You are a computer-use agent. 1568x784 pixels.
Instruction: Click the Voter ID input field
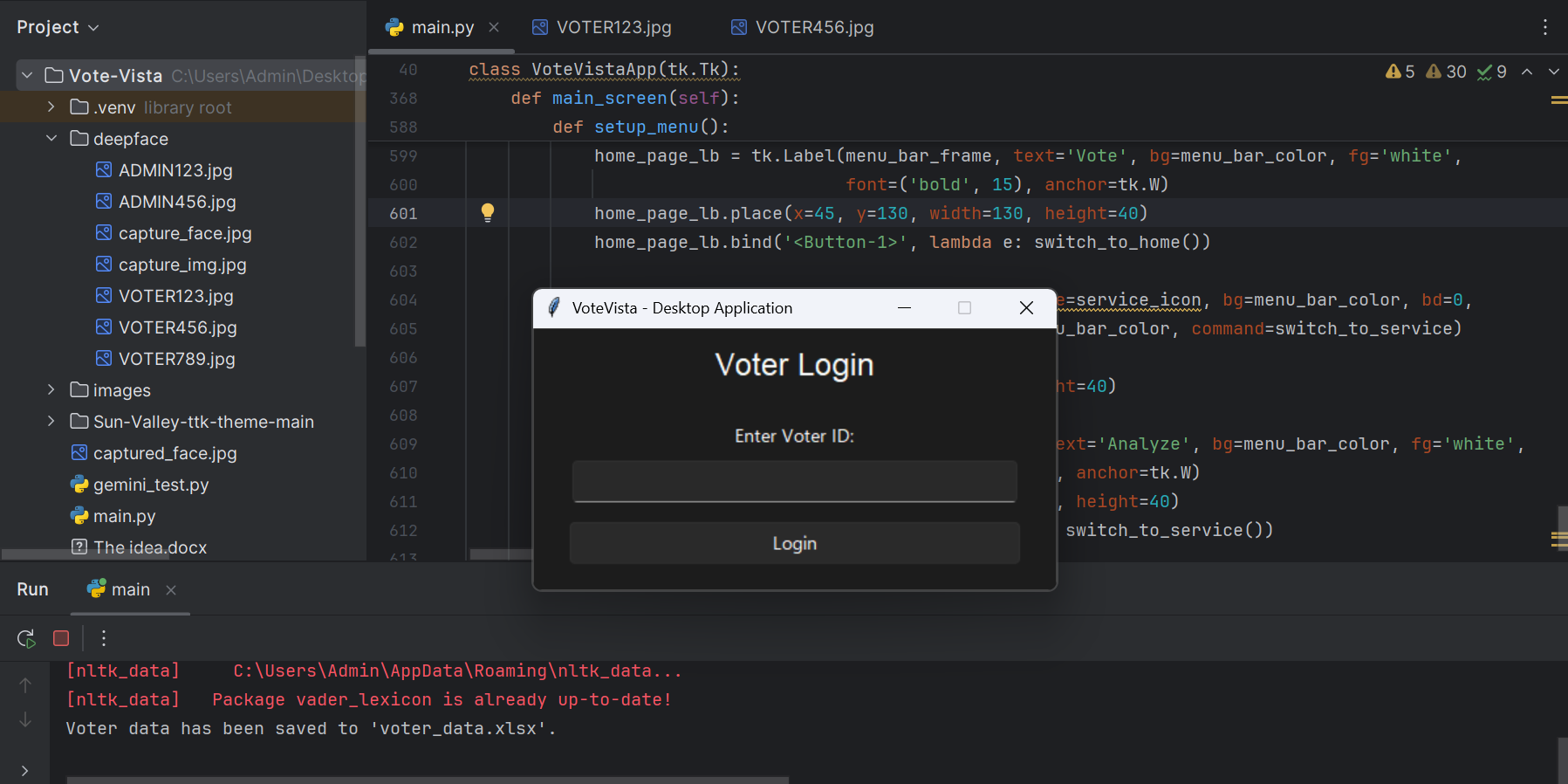[794, 481]
